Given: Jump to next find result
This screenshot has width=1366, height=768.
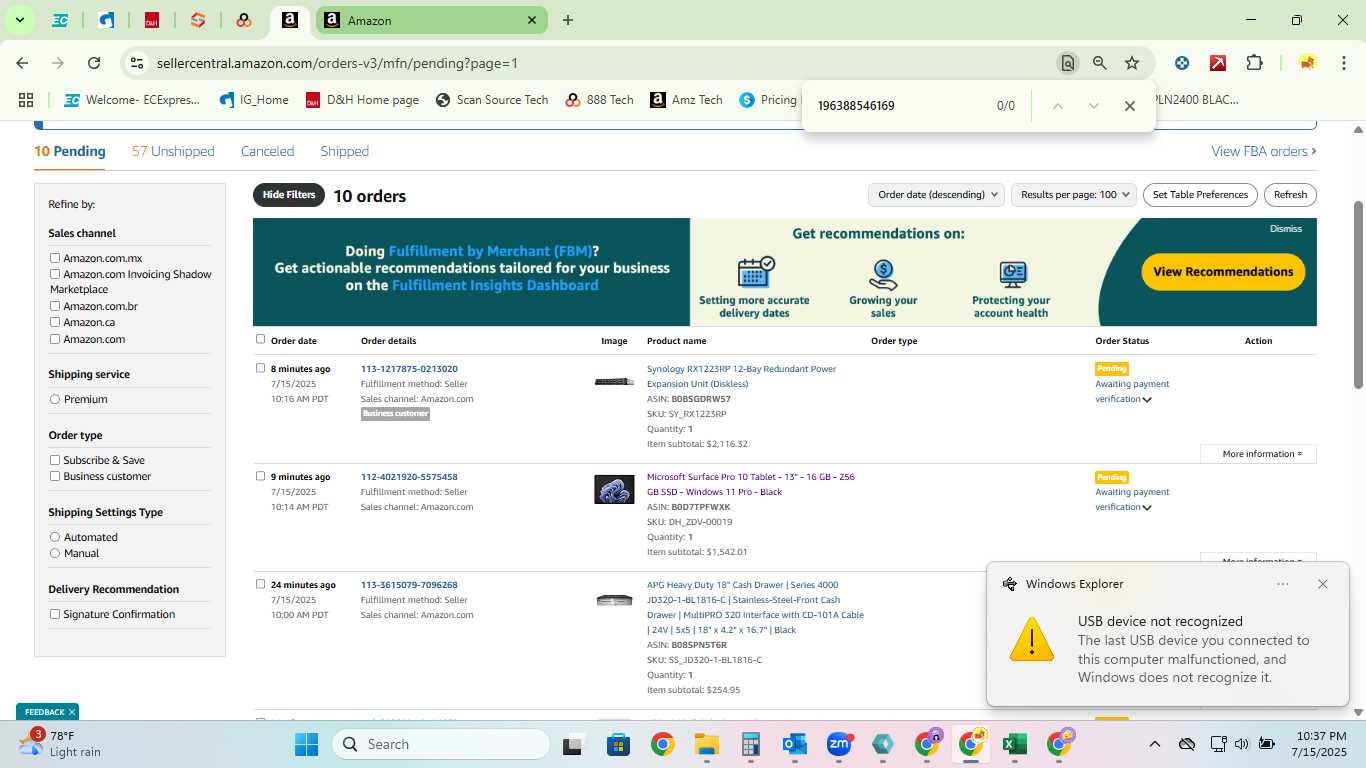Looking at the screenshot, I should click(1094, 106).
